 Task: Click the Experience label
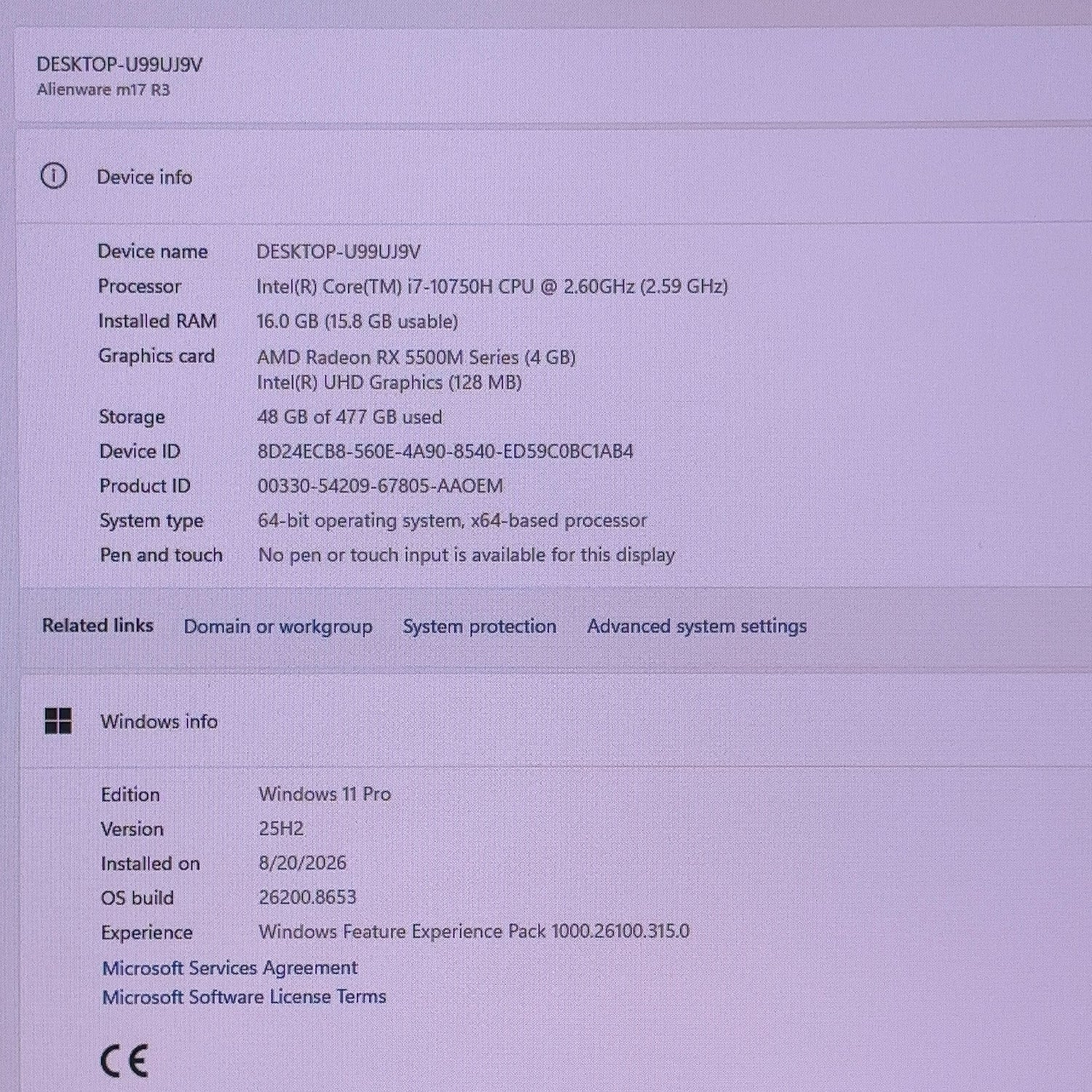coord(147,933)
